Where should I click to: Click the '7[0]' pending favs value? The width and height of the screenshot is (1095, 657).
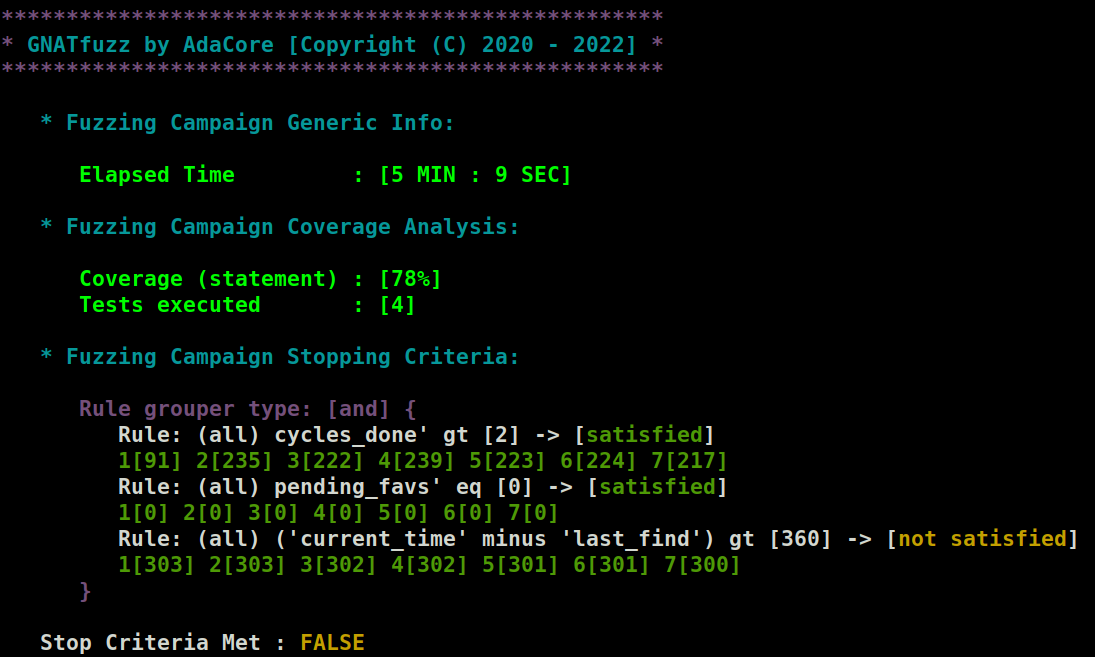[x=533, y=513]
